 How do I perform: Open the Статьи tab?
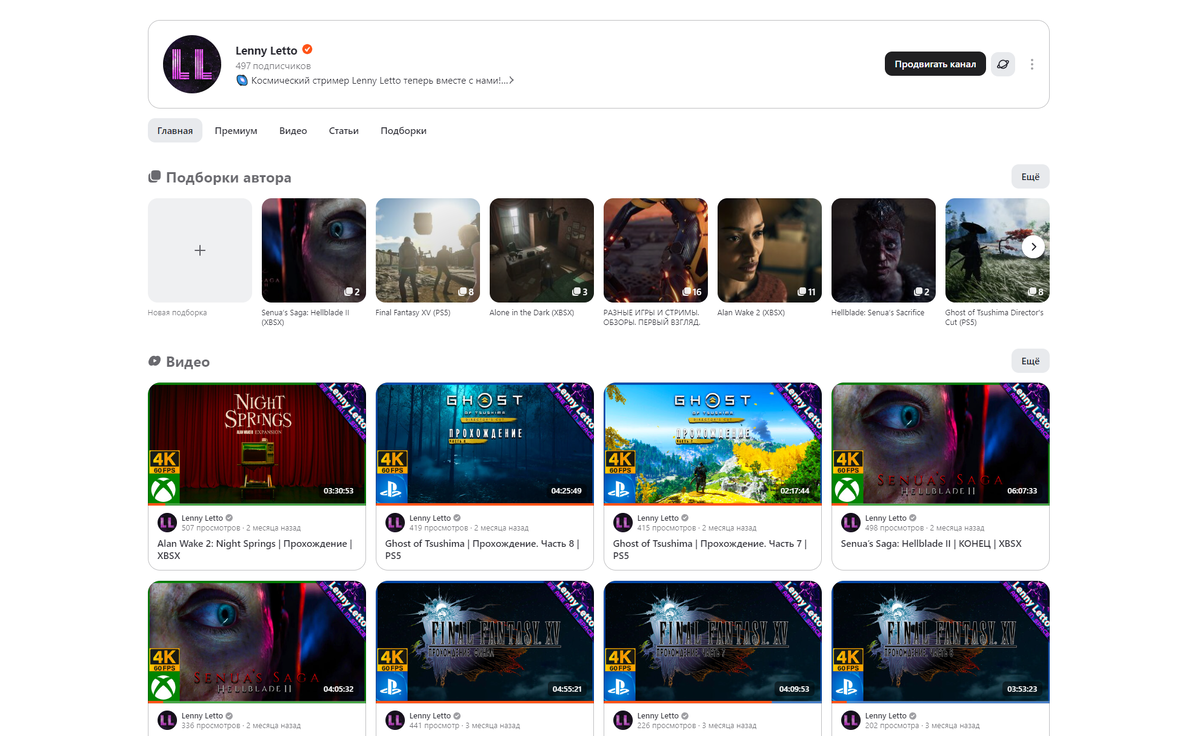pyautogui.click(x=344, y=131)
